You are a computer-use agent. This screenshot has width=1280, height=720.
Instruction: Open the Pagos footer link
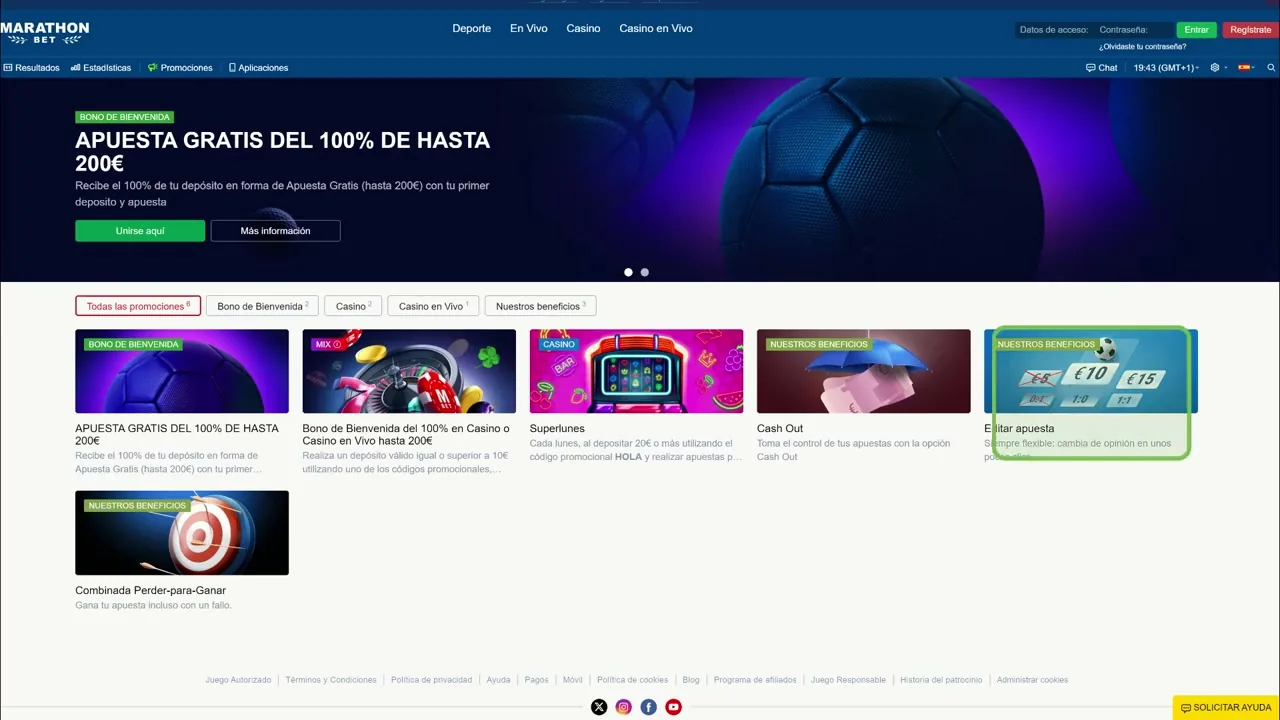[x=536, y=680]
